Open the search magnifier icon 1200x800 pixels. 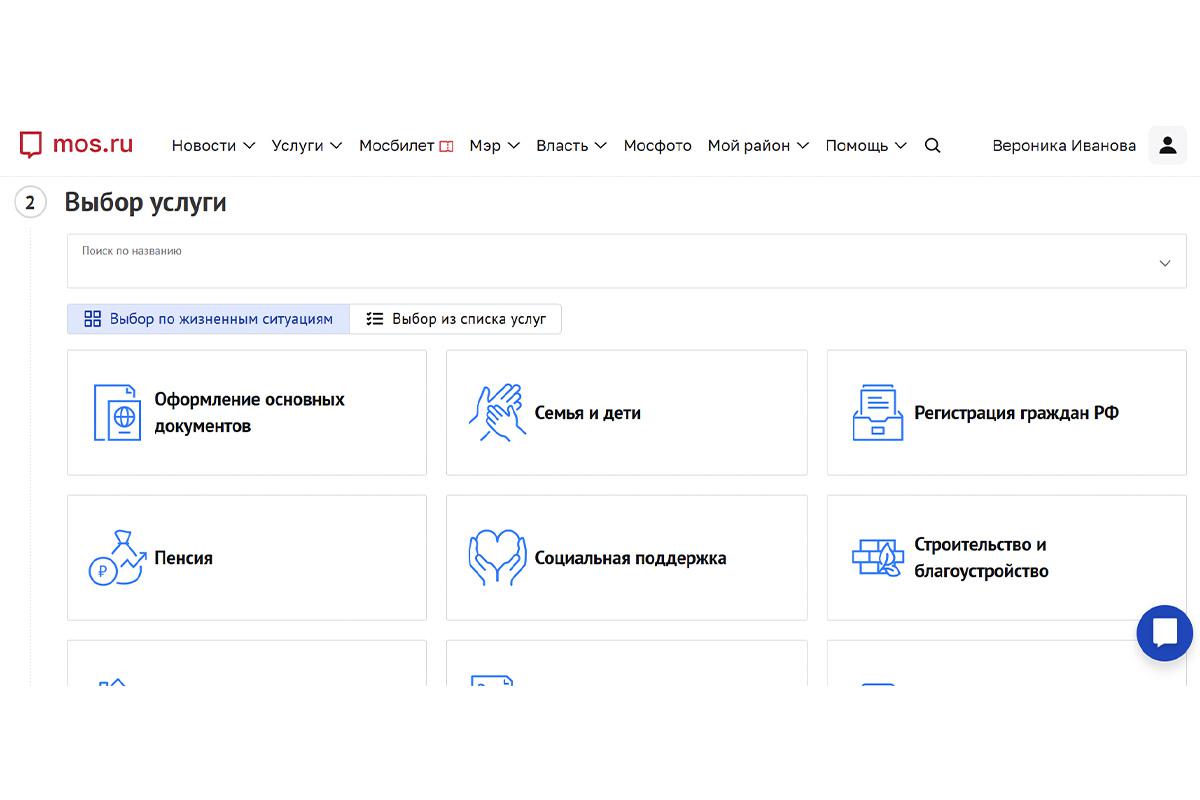[x=932, y=146]
